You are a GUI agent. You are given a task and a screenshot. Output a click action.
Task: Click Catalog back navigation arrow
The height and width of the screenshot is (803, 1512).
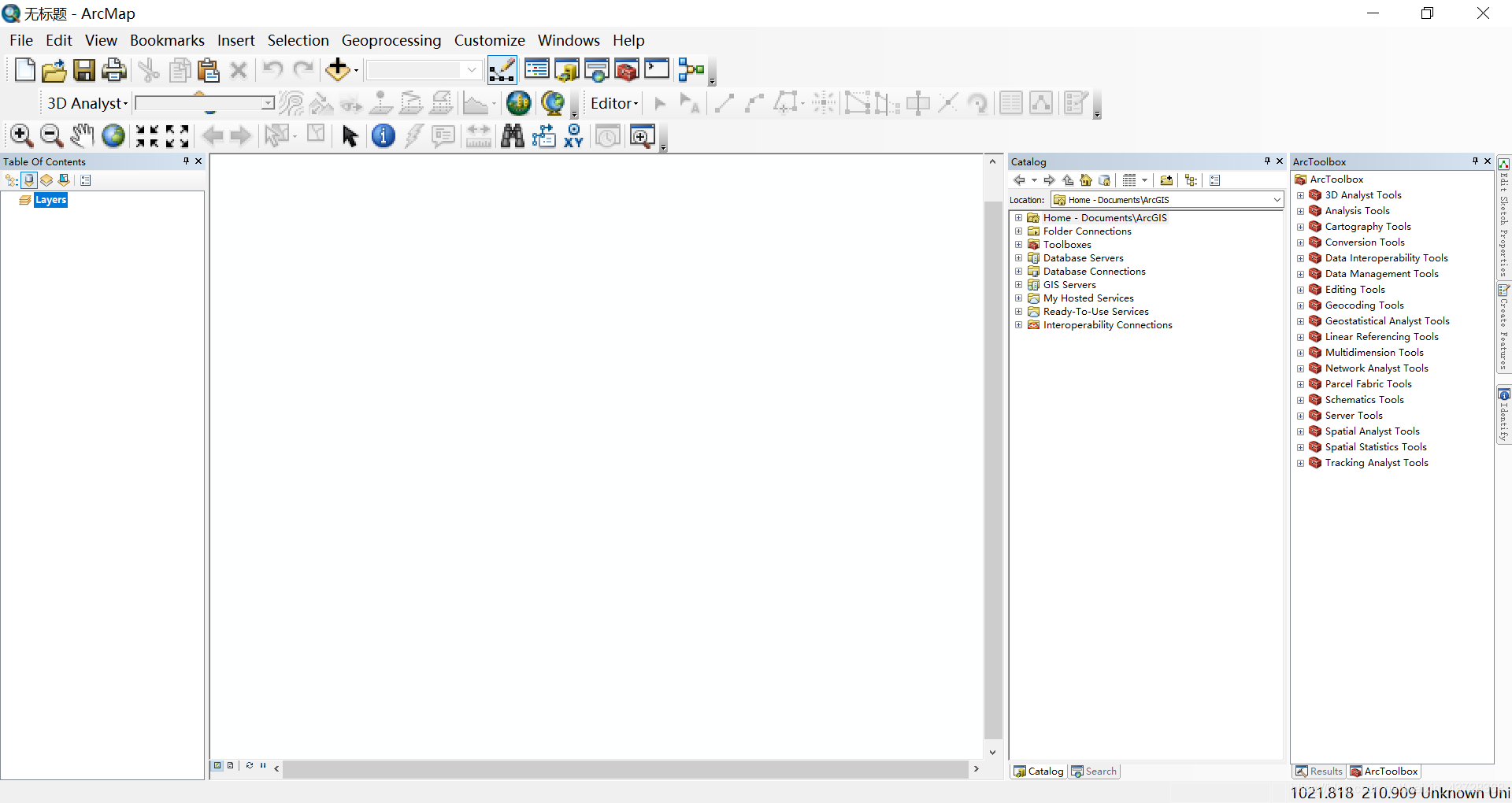pyautogui.click(x=1019, y=180)
